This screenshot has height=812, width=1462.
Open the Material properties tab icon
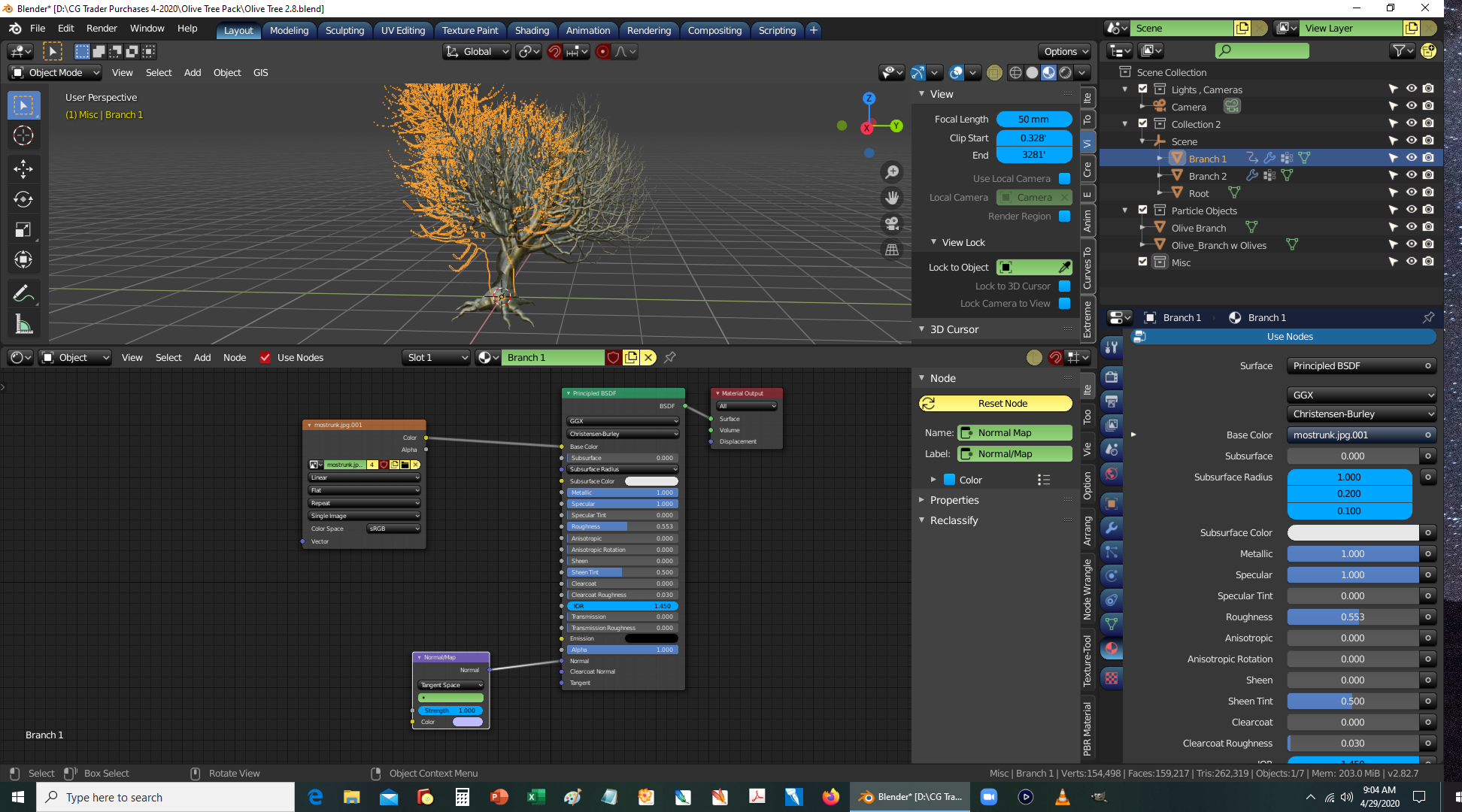[x=1112, y=649]
